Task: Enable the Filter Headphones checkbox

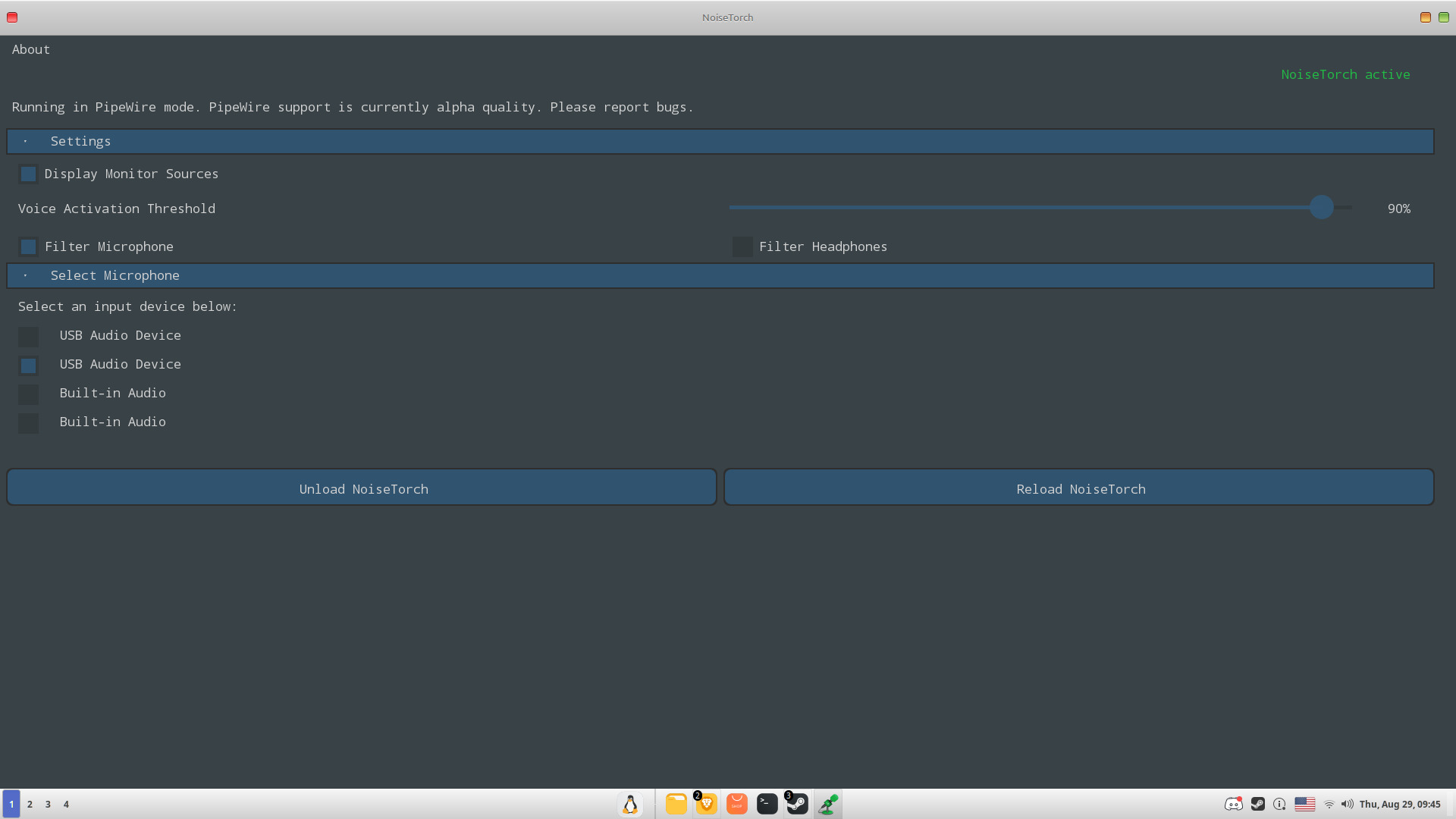Action: (742, 247)
